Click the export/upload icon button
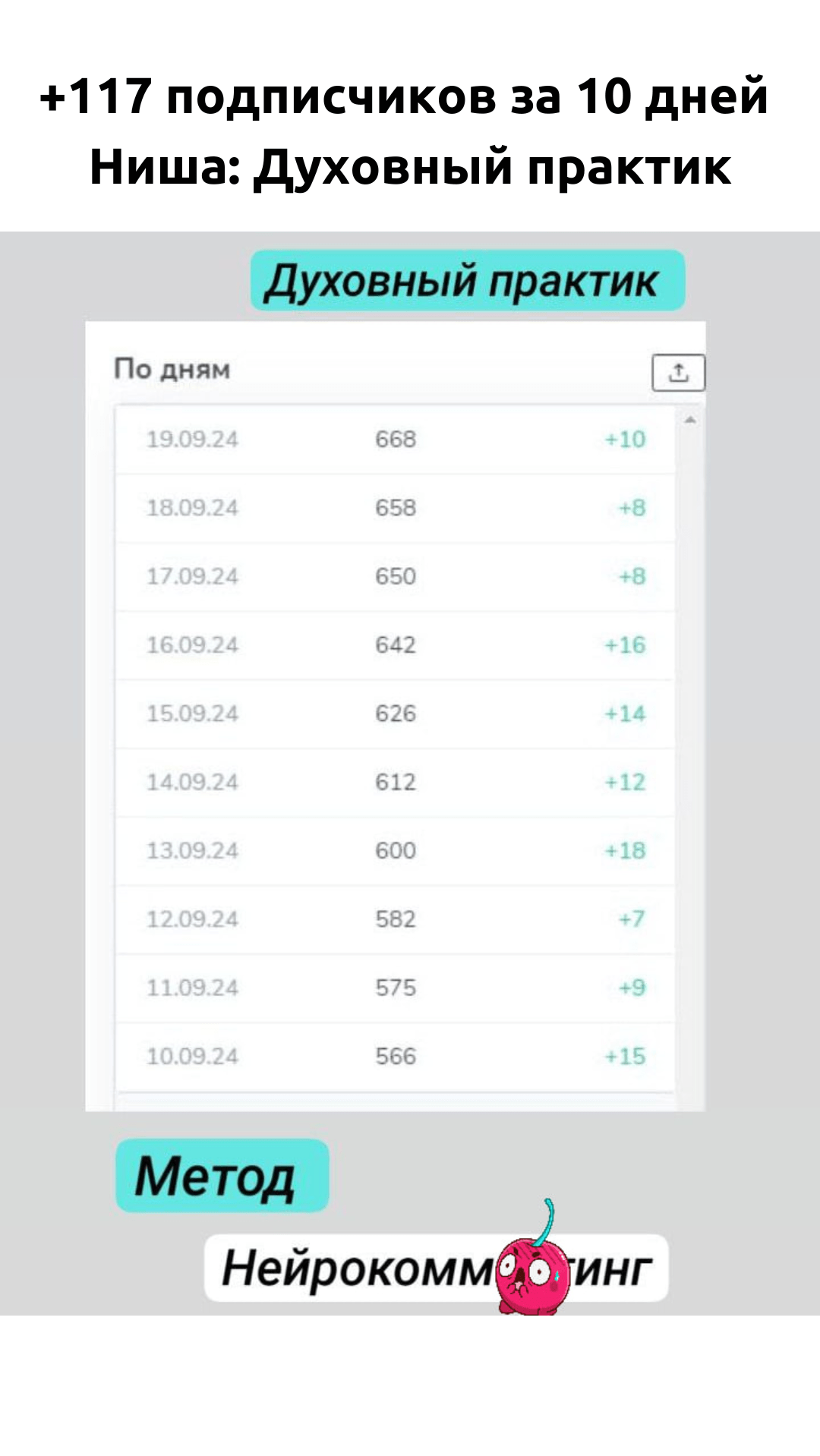820x1456 pixels. point(678,373)
